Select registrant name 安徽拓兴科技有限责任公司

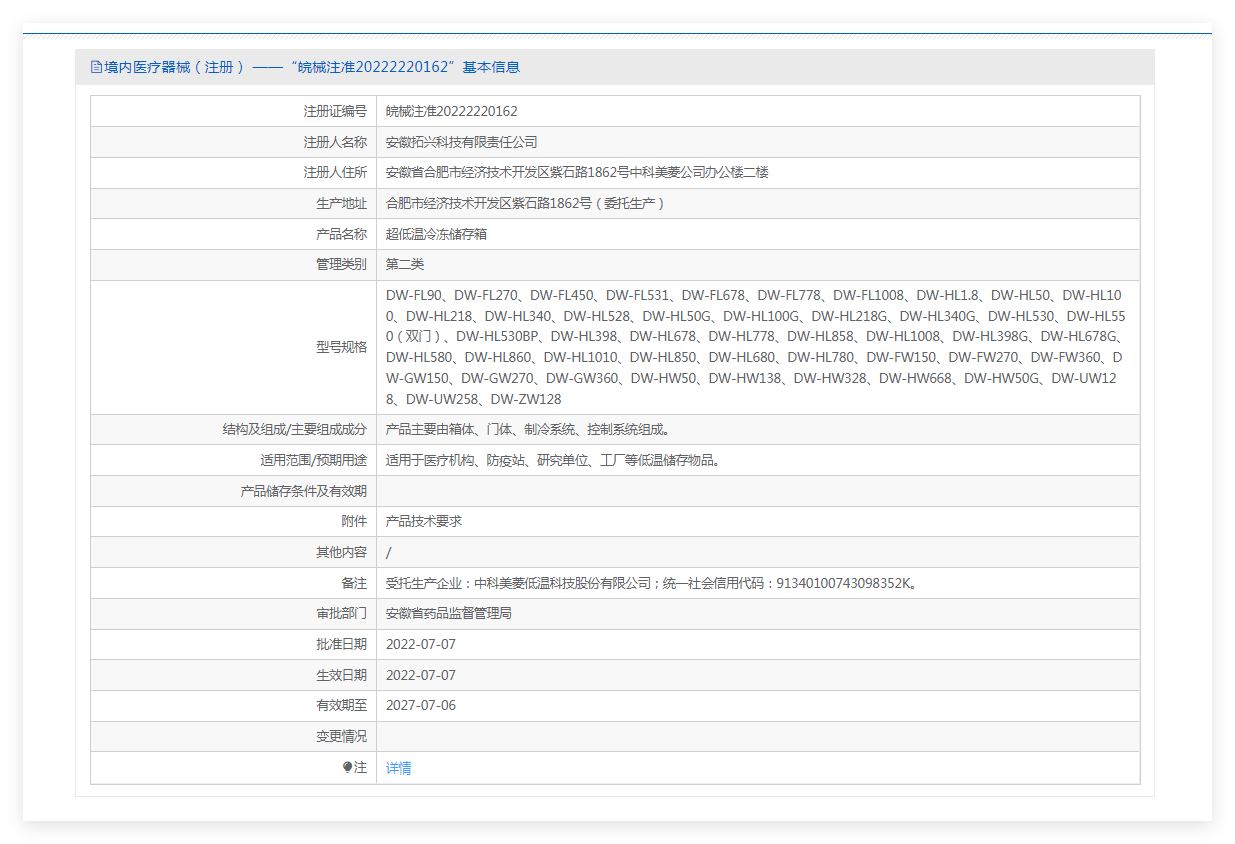click(x=462, y=142)
